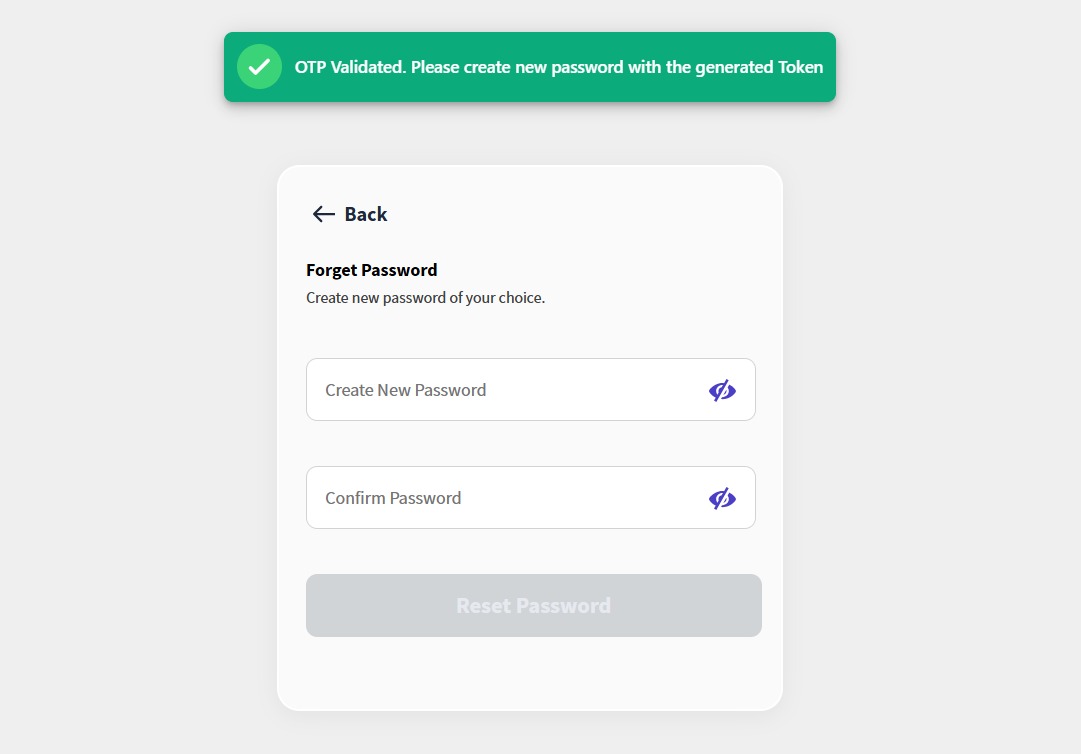Click the green checkmark icon in the notification
The height and width of the screenshot is (754, 1081).
[259, 67]
